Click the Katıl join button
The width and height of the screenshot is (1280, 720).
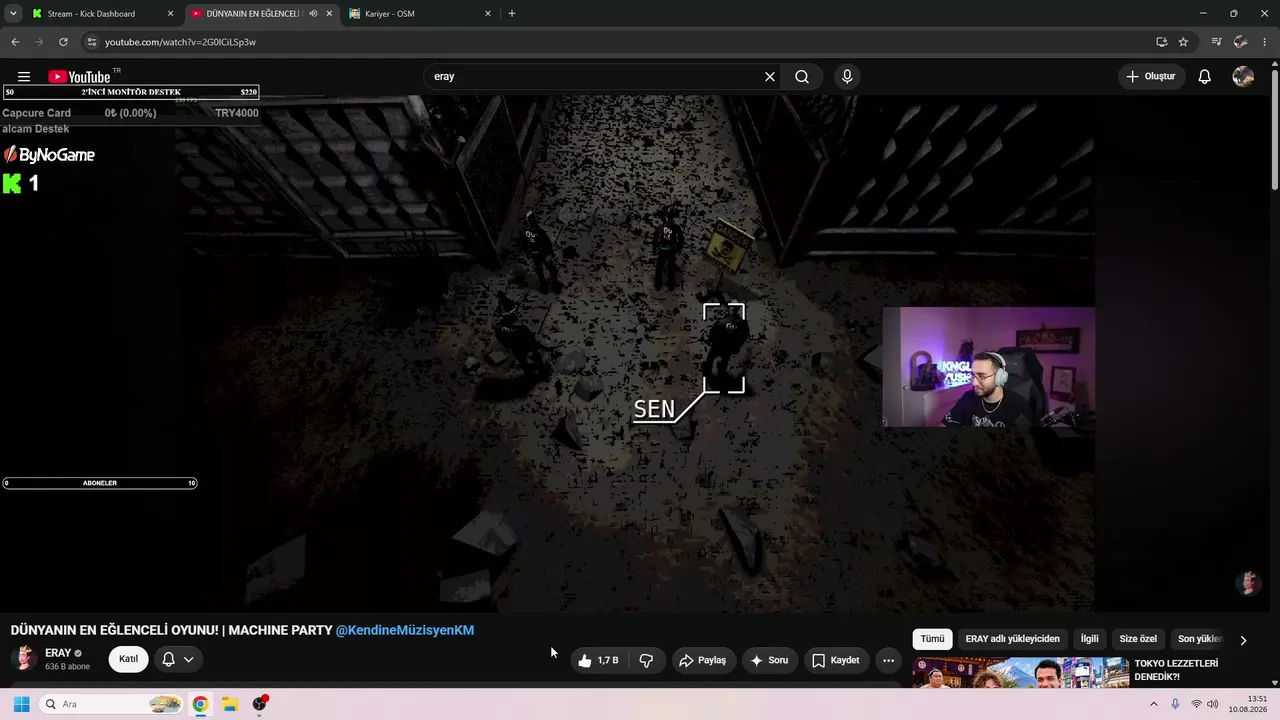click(128, 659)
